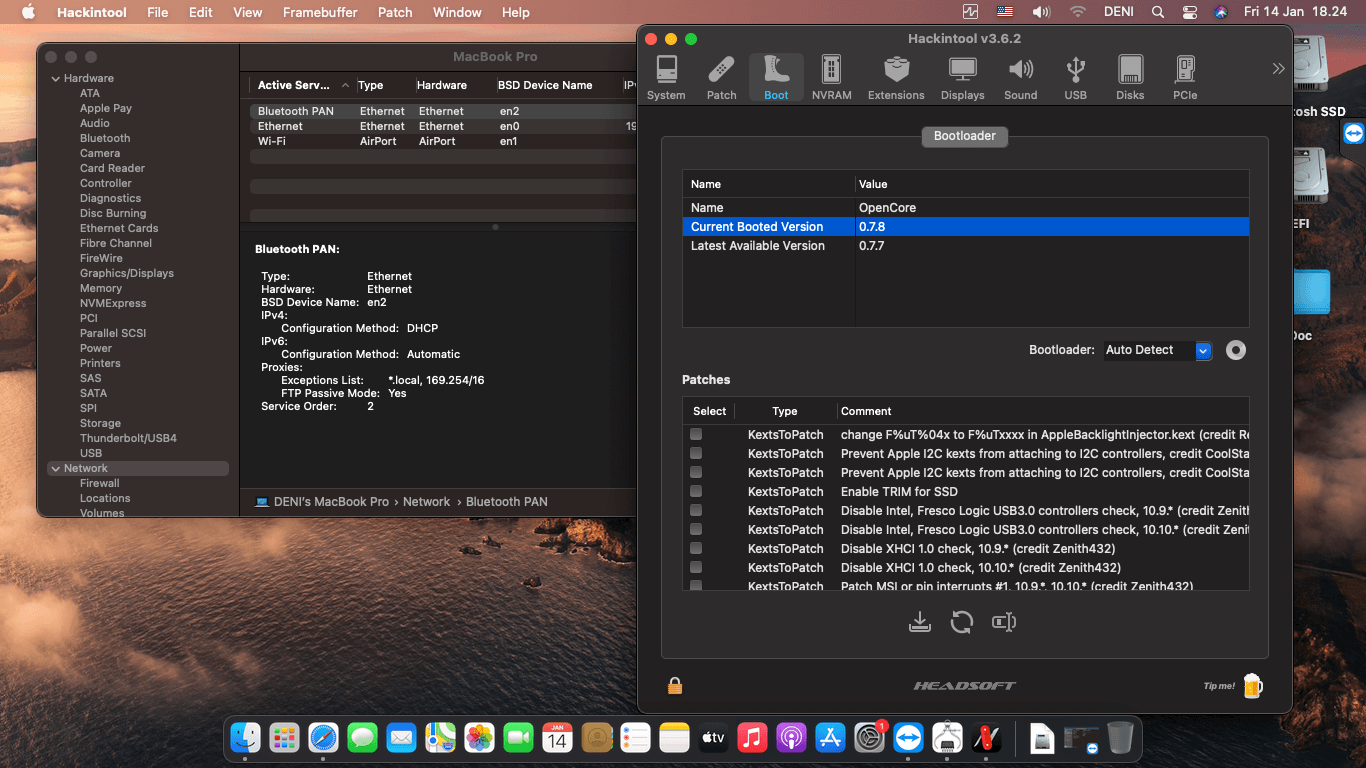1366x768 pixels.
Task: Open the Apple menu
Action: tap(28, 12)
